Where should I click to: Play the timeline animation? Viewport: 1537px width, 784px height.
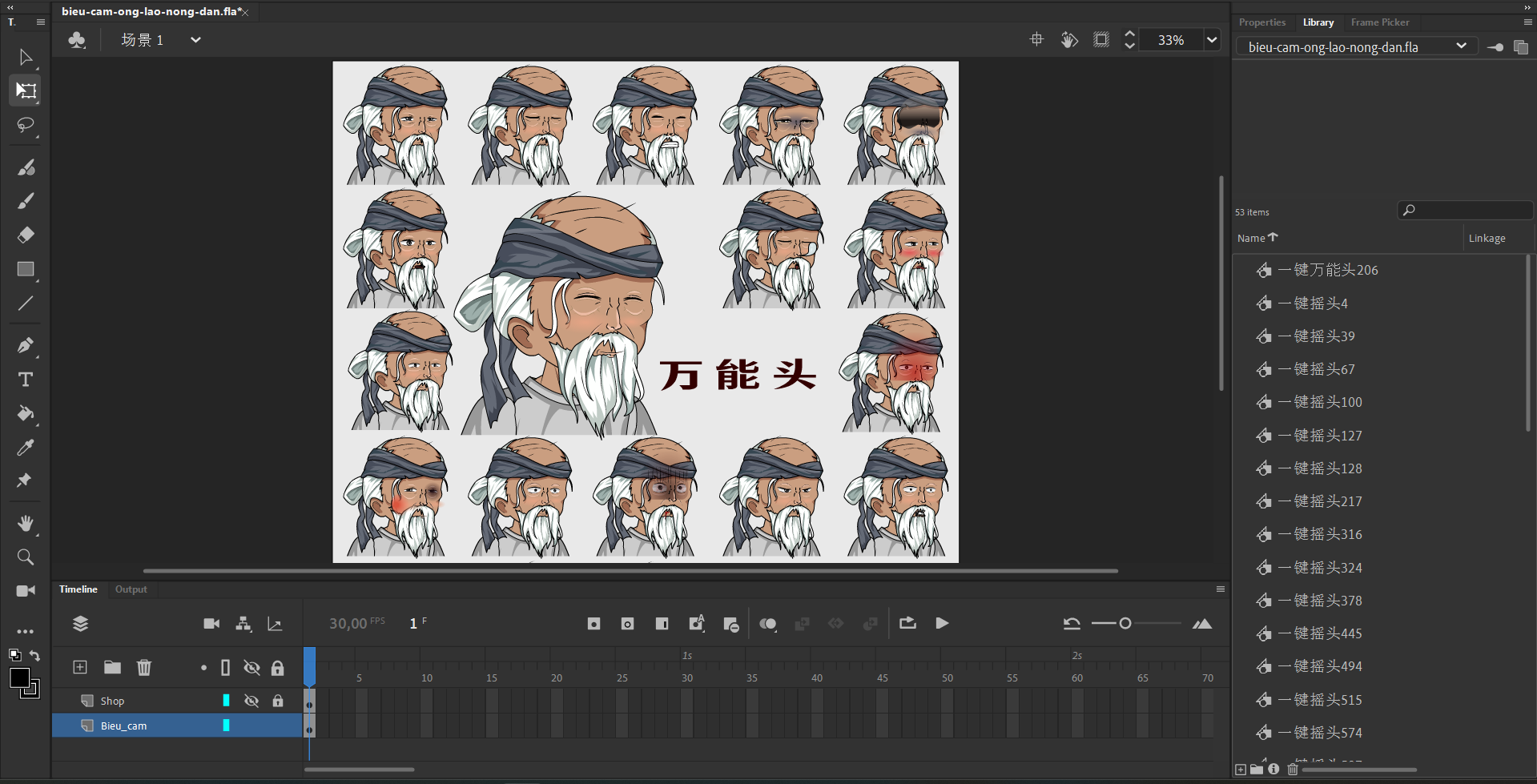942,624
